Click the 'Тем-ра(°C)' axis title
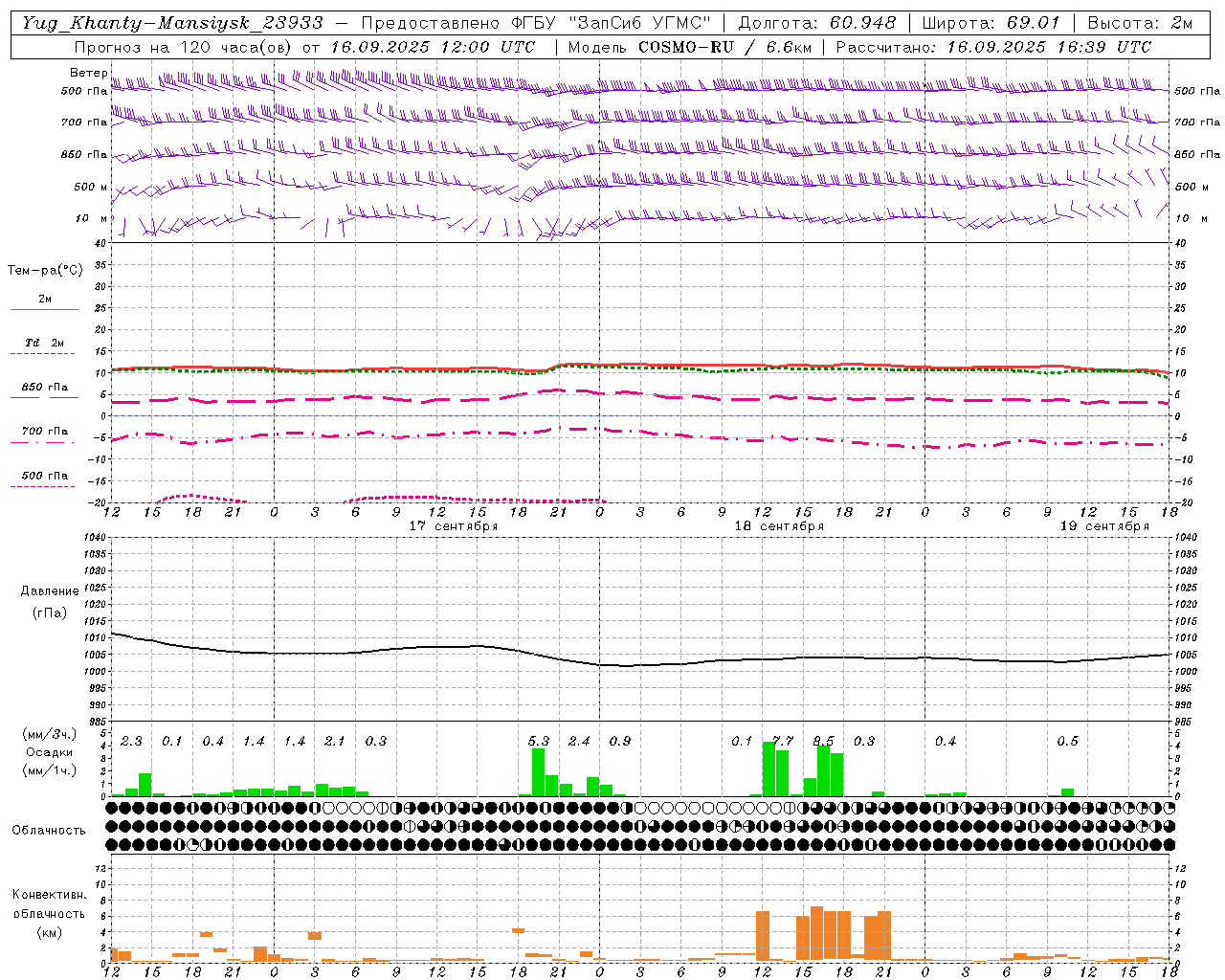Screen dimensions: 1225x980 coord(45,271)
